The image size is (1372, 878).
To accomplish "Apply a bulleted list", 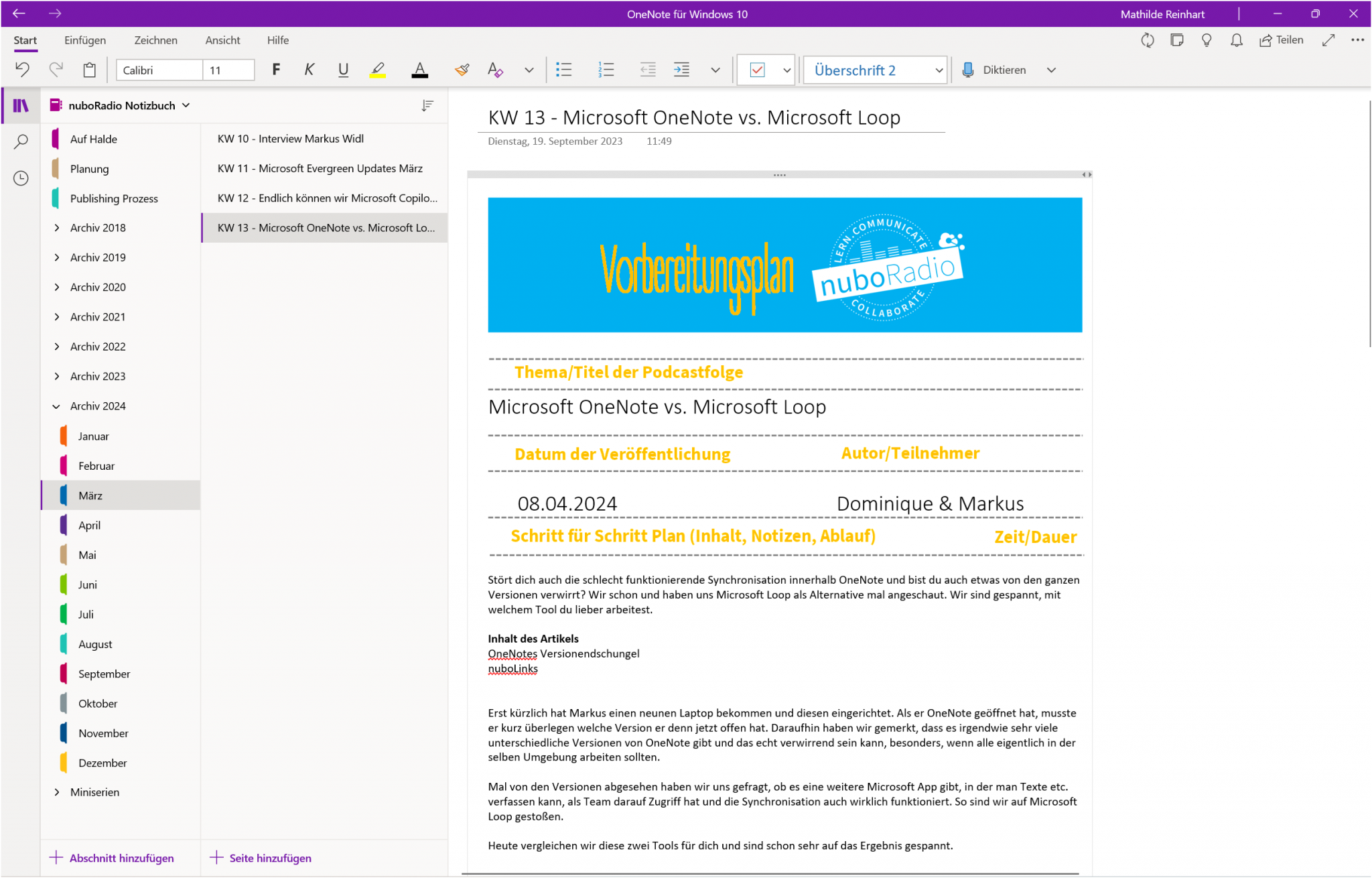I will point(564,70).
